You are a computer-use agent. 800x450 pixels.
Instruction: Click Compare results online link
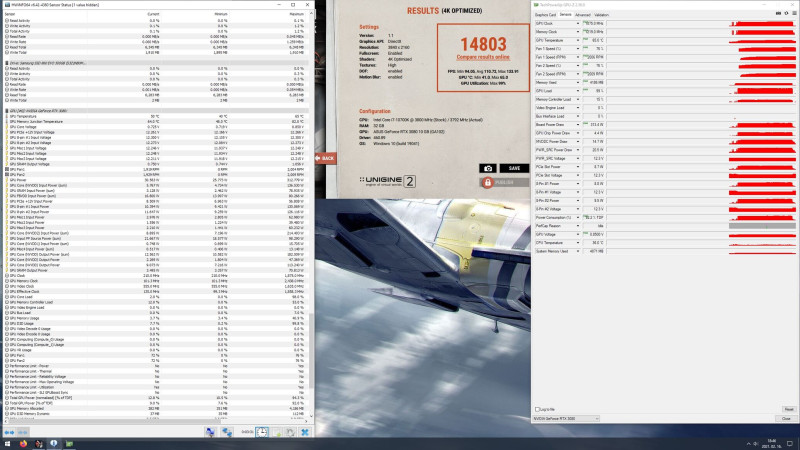[x=483, y=57]
